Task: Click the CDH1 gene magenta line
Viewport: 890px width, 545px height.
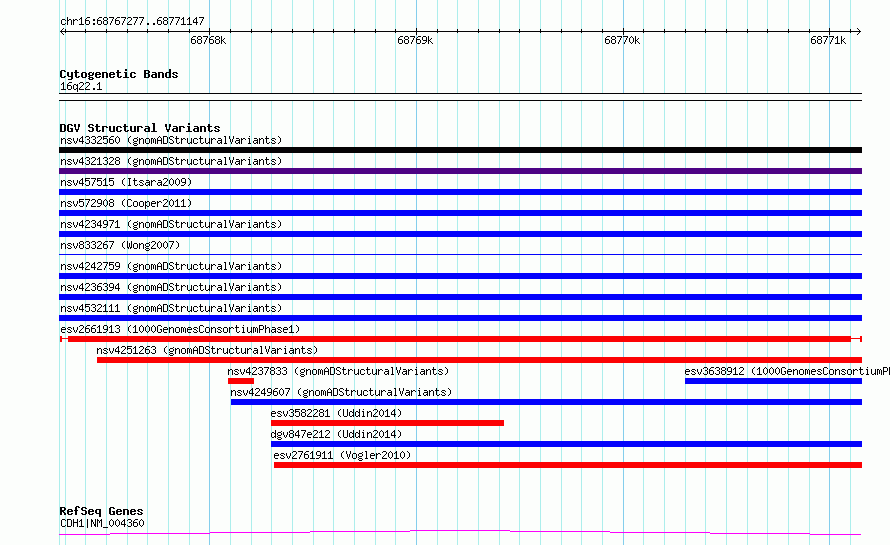Action: (460, 533)
